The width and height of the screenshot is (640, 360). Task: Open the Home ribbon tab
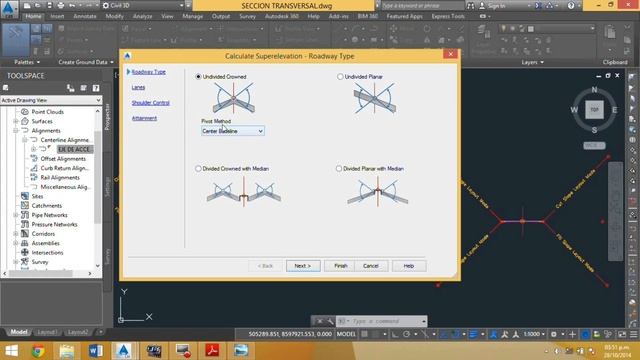[33, 16]
